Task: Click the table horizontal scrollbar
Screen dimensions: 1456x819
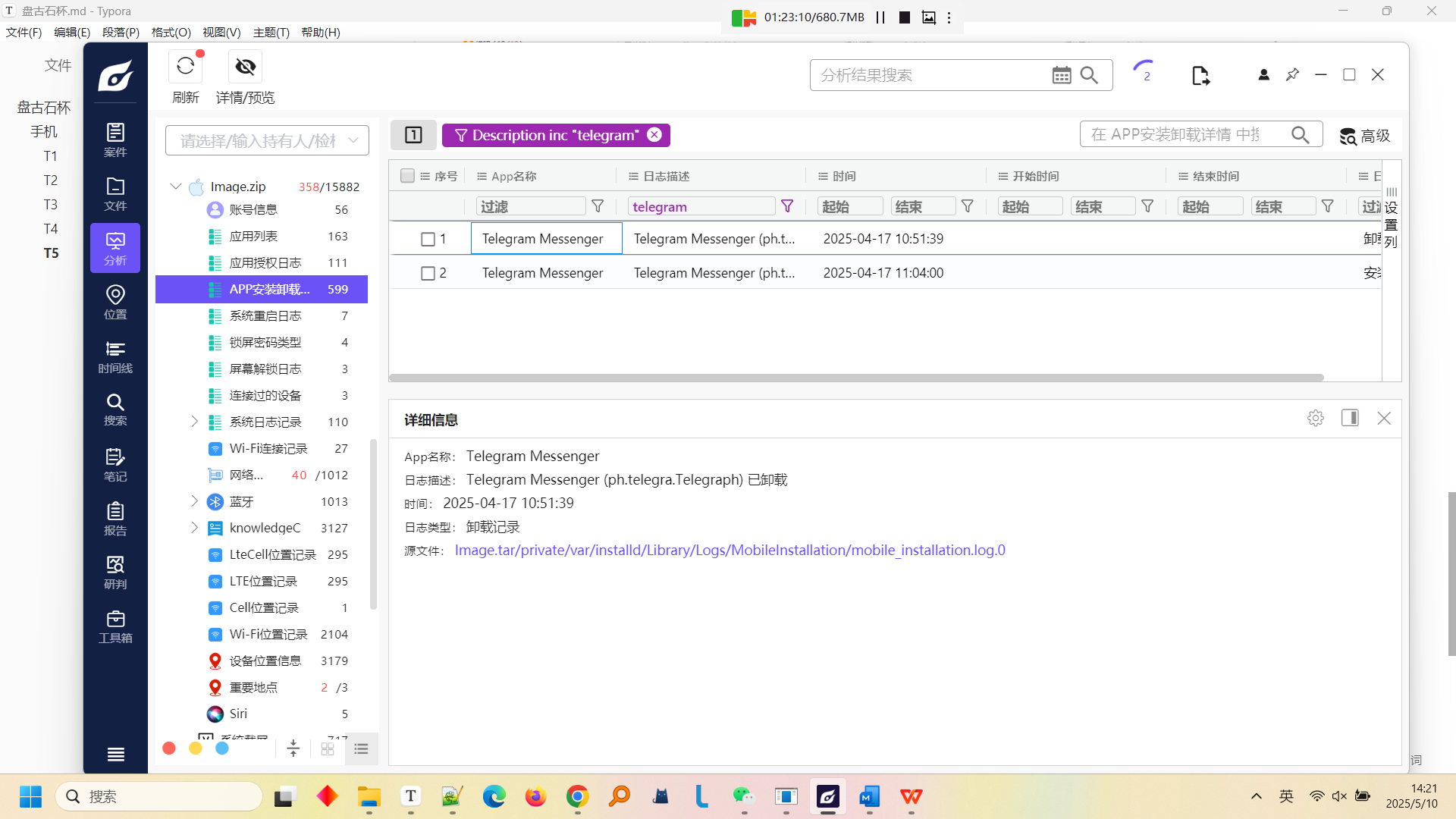Action: coord(857,377)
